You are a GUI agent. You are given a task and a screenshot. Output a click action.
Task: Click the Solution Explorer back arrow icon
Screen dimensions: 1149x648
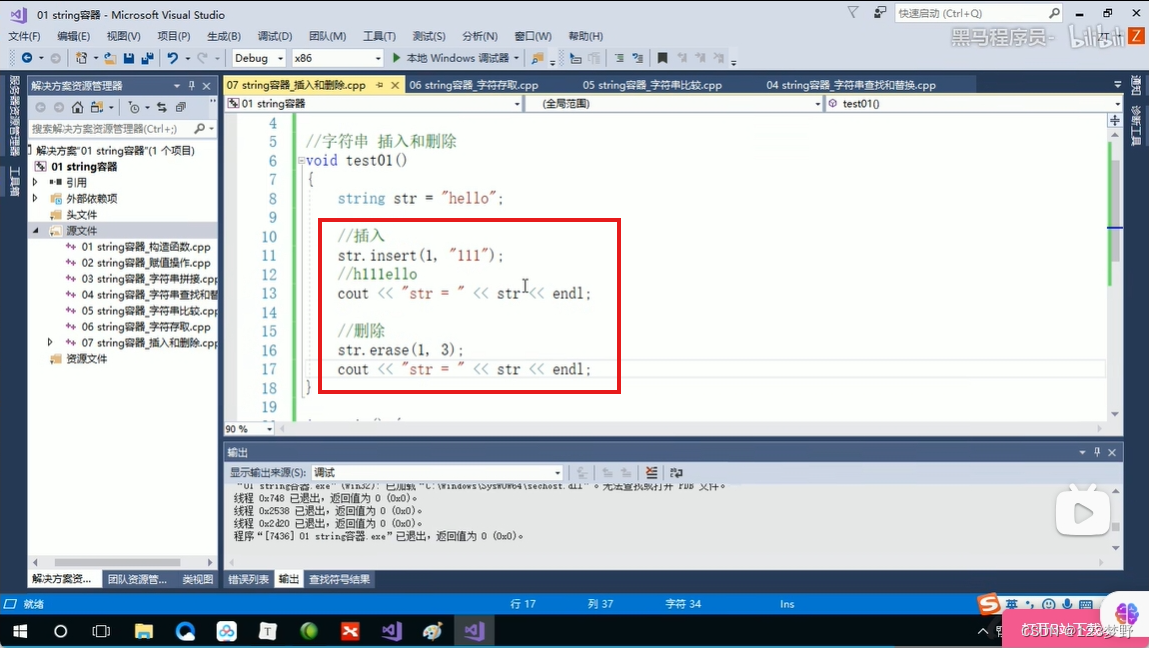coord(40,107)
